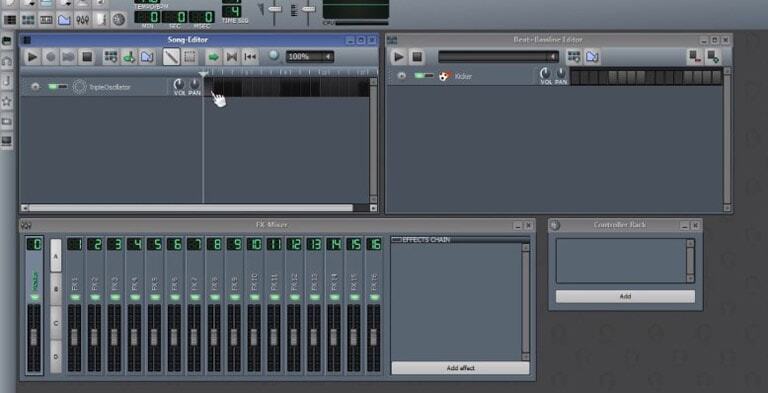
Task: Click Add in Controller Rack
Action: click(x=625, y=296)
